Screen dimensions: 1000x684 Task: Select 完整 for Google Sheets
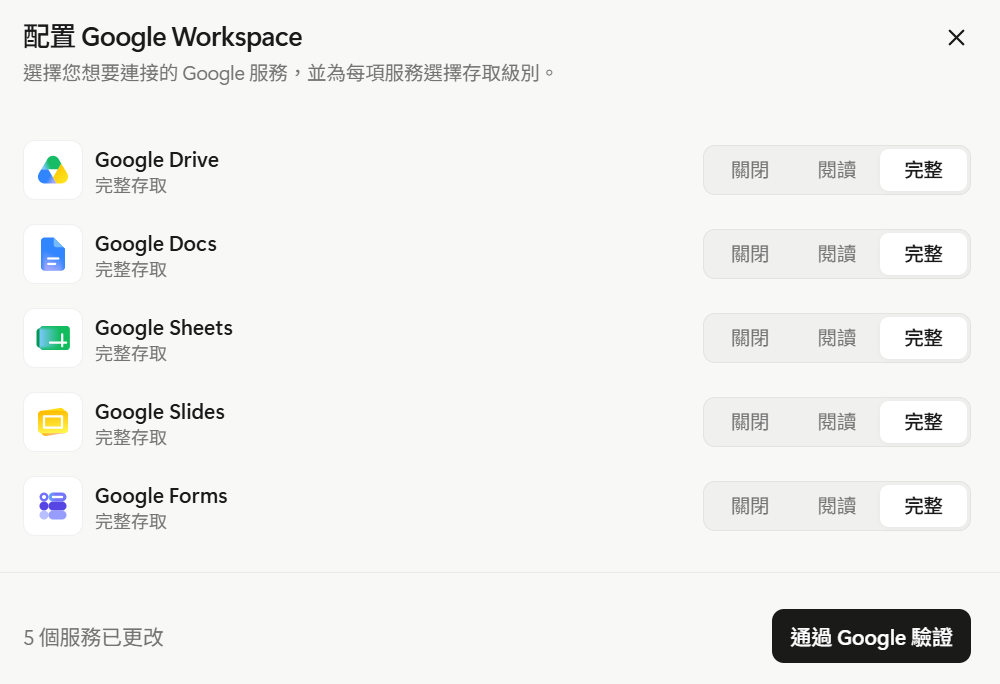tap(923, 338)
